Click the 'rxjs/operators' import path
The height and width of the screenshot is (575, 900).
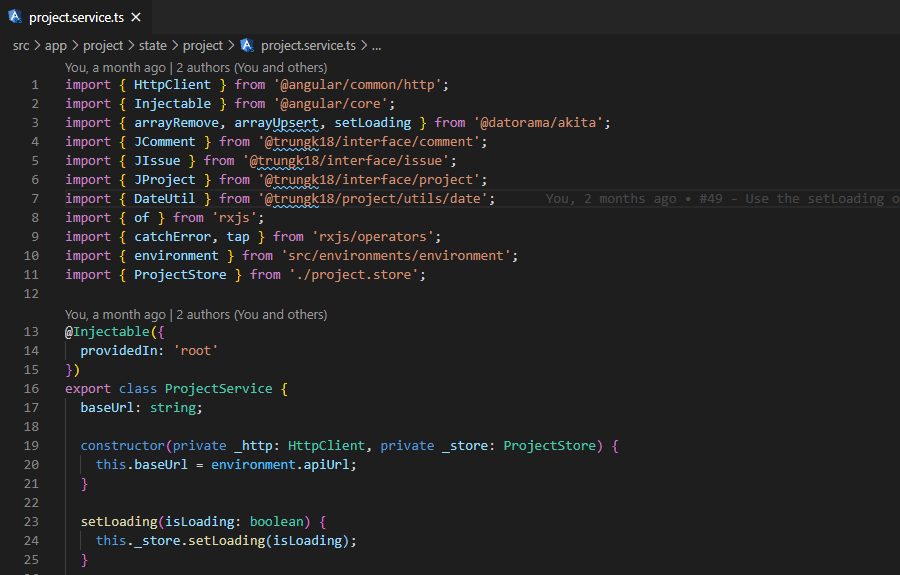373,236
